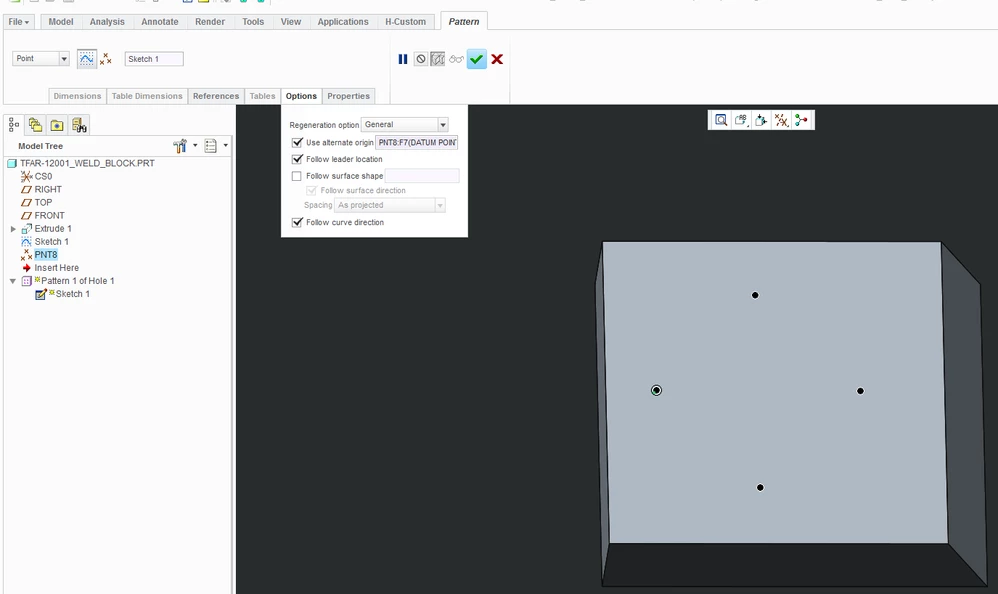
Task: Uncheck Follow curve direction
Action: click(297, 222)
